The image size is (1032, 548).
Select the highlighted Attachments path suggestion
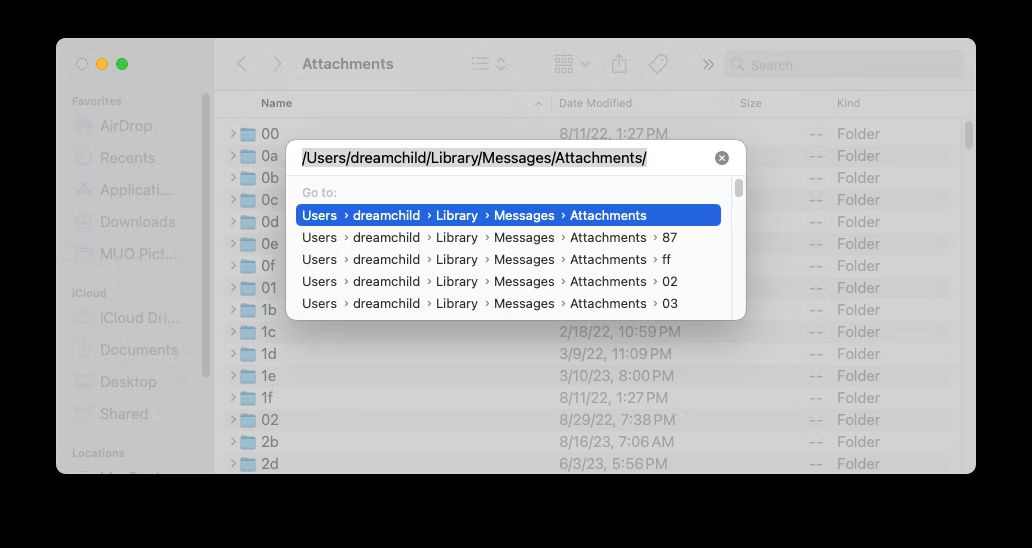click(508, 215)
